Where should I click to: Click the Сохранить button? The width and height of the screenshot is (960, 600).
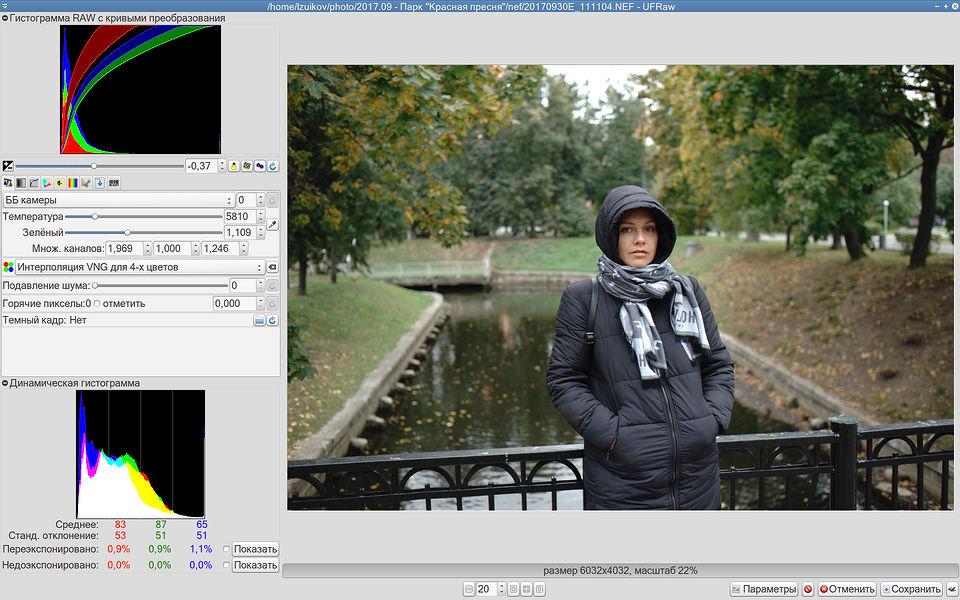pyautogui.click(x=912, y=589)
